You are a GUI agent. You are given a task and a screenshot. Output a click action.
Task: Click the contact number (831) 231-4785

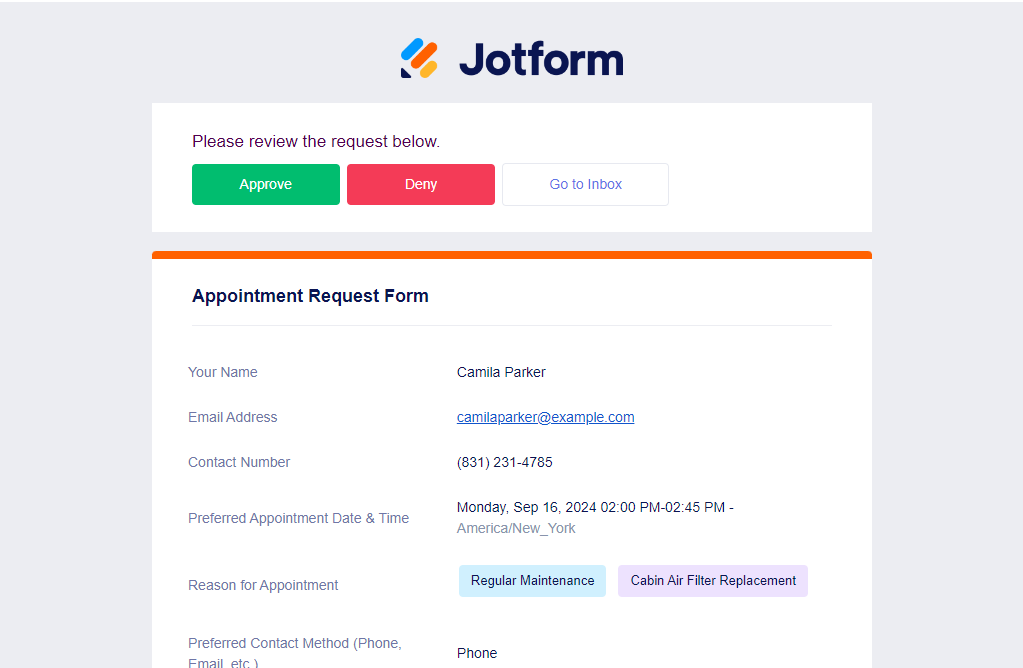[x=504, y=462]
